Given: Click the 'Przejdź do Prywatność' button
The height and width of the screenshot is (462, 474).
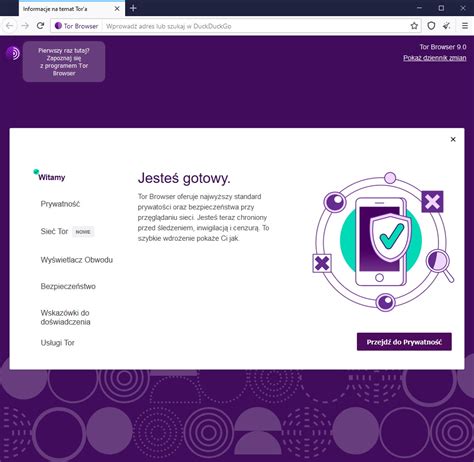Looking at the screenshot, I should pos(404,342).
